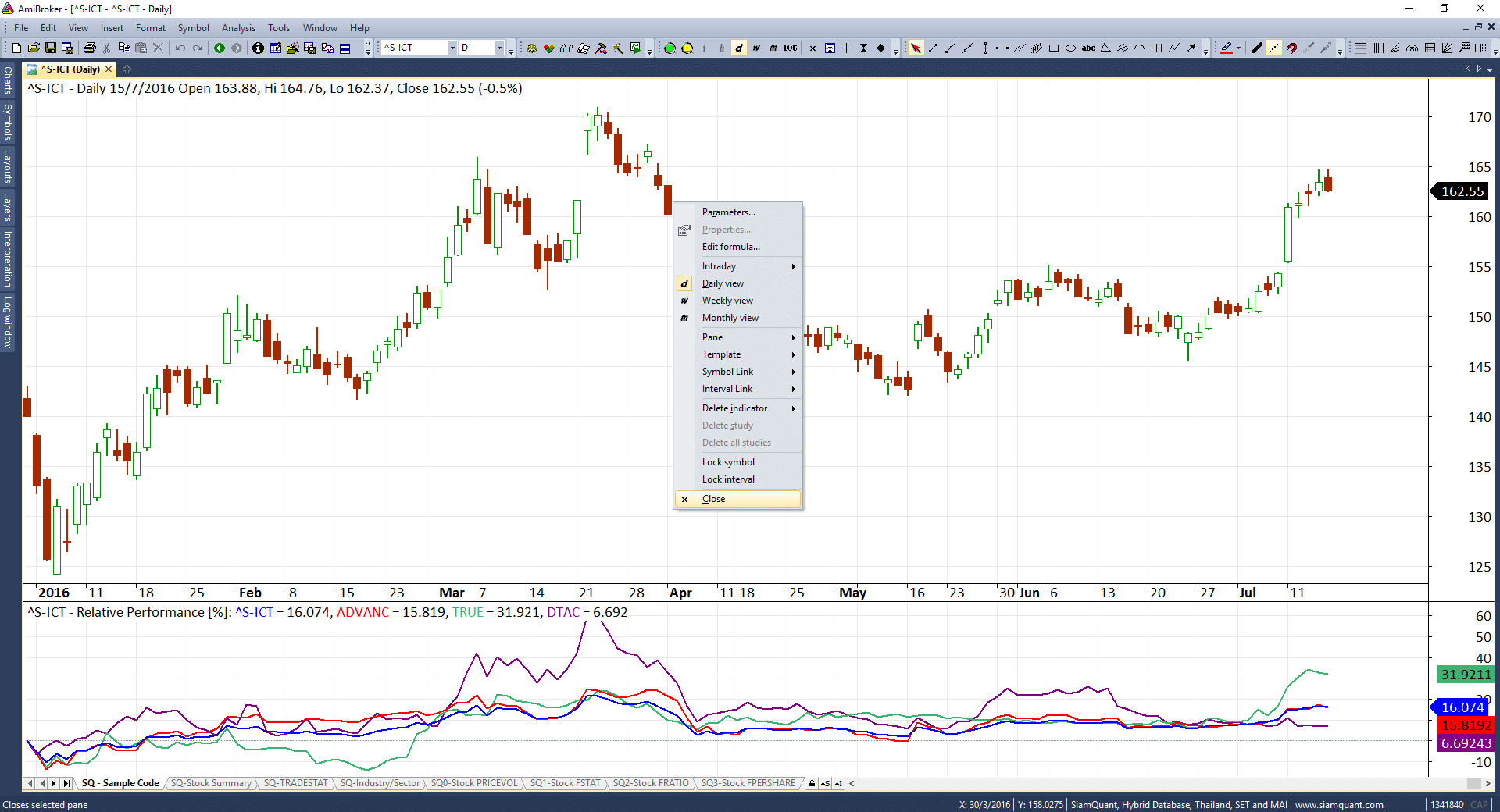Image resolution: width=1500 pixels, height=812 pixels.
Task: Open the D interval dropdown
Action: [499, 48]
